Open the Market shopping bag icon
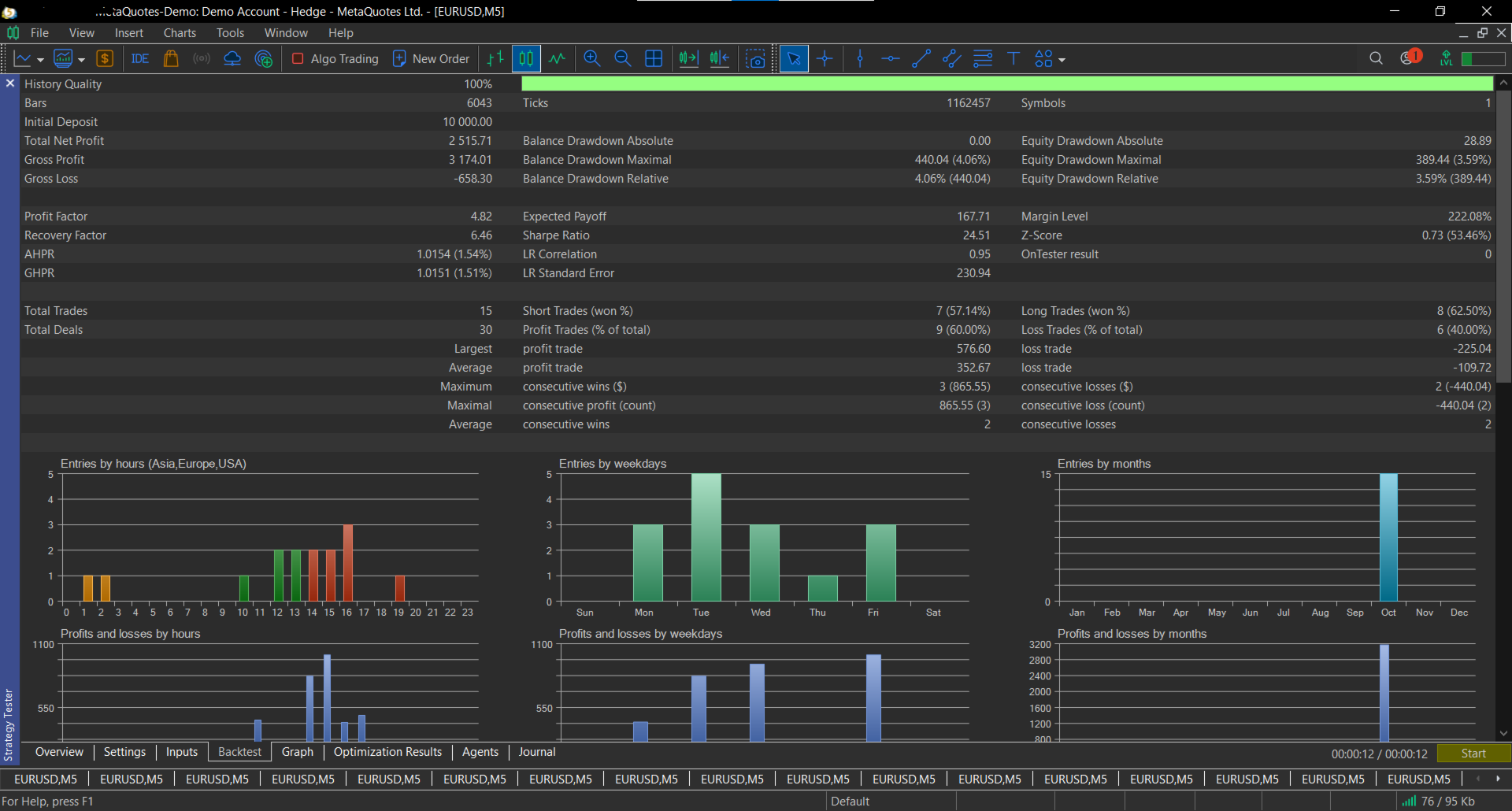 171,59
